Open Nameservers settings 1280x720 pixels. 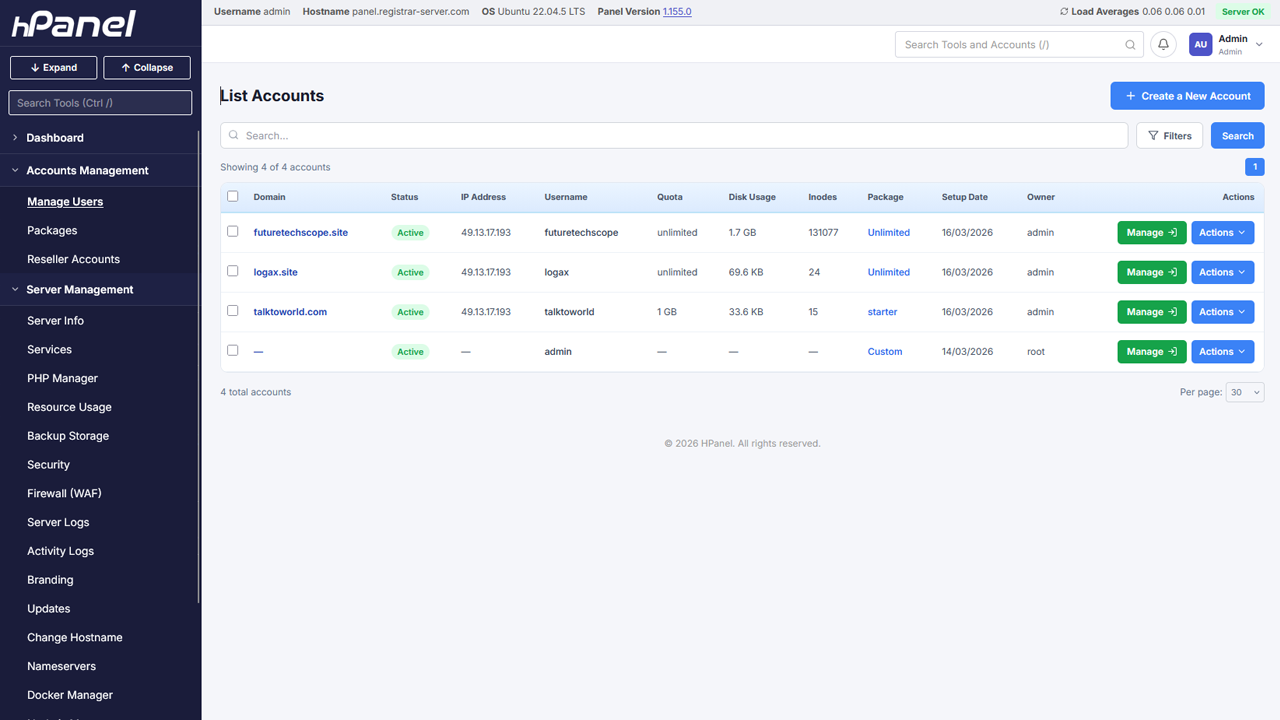point(61,667)
